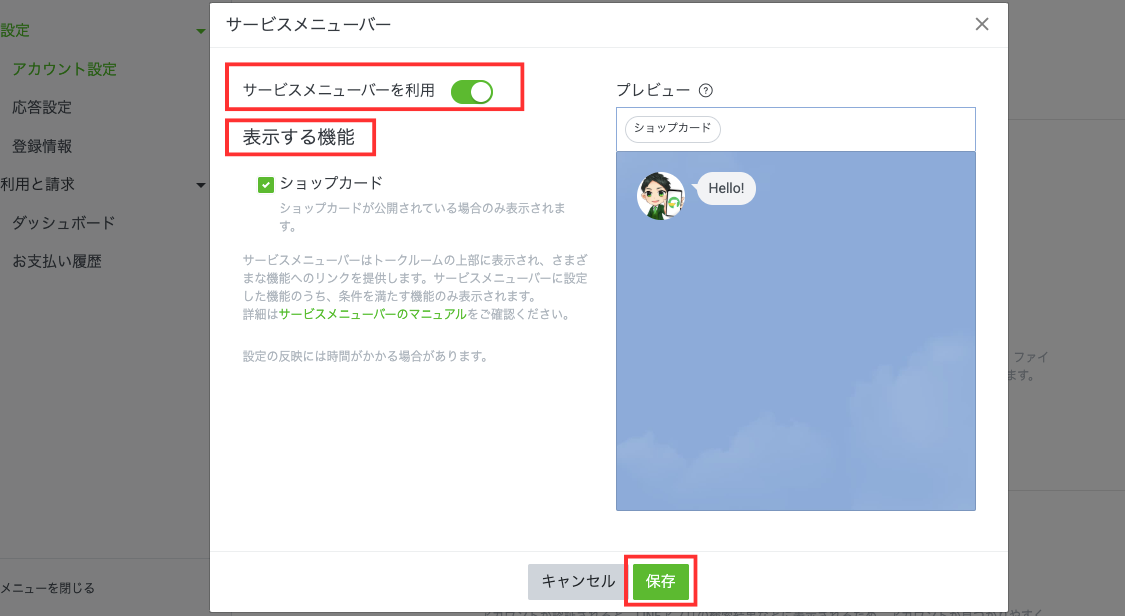This screenshot has height=616, width=1125.
Task: Uncheck the ショップカード checkbox
Action: point(266,184)
